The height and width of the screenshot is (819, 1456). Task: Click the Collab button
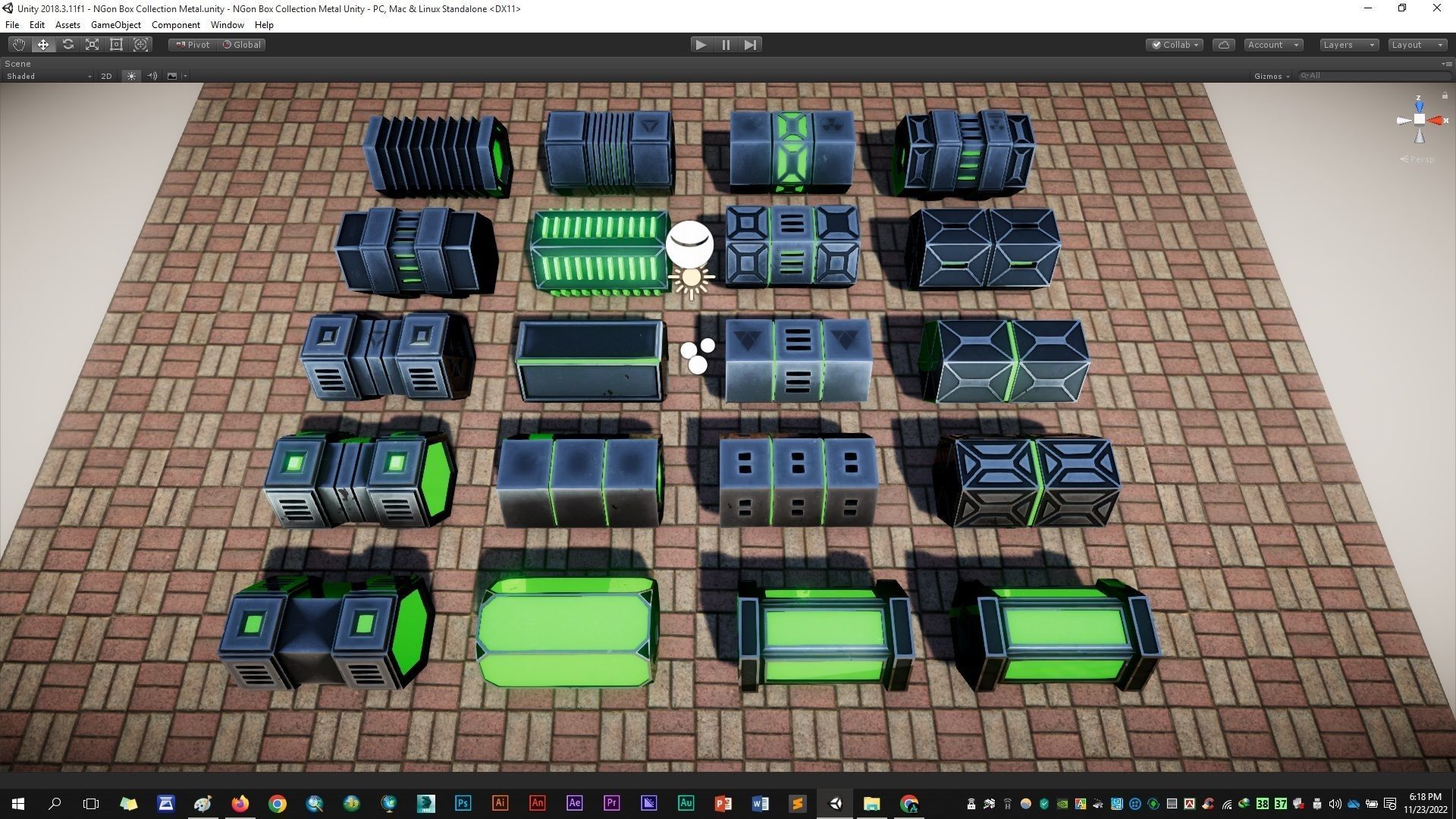click(x=1175, y=45)
